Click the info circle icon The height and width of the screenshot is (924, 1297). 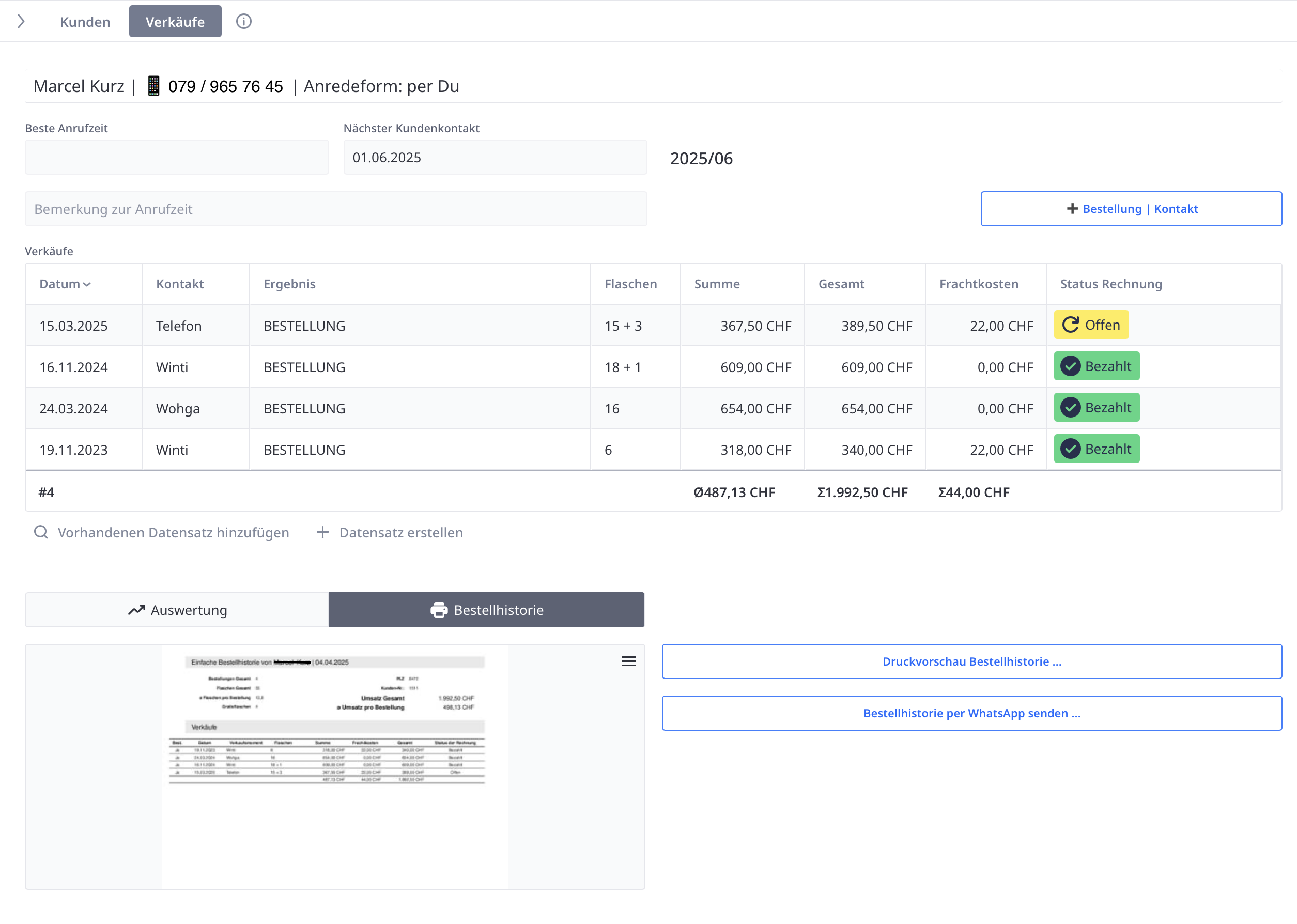(x=243, y=22)
